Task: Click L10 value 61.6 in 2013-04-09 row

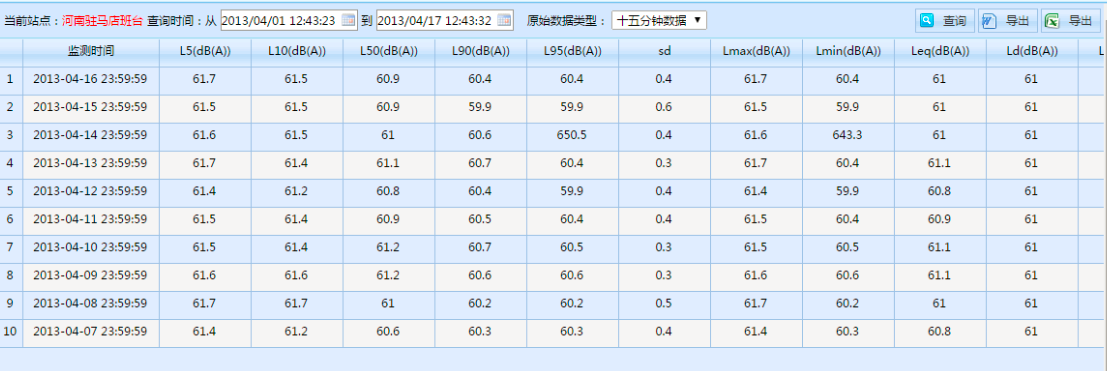Action: click(x=297, y=275)
